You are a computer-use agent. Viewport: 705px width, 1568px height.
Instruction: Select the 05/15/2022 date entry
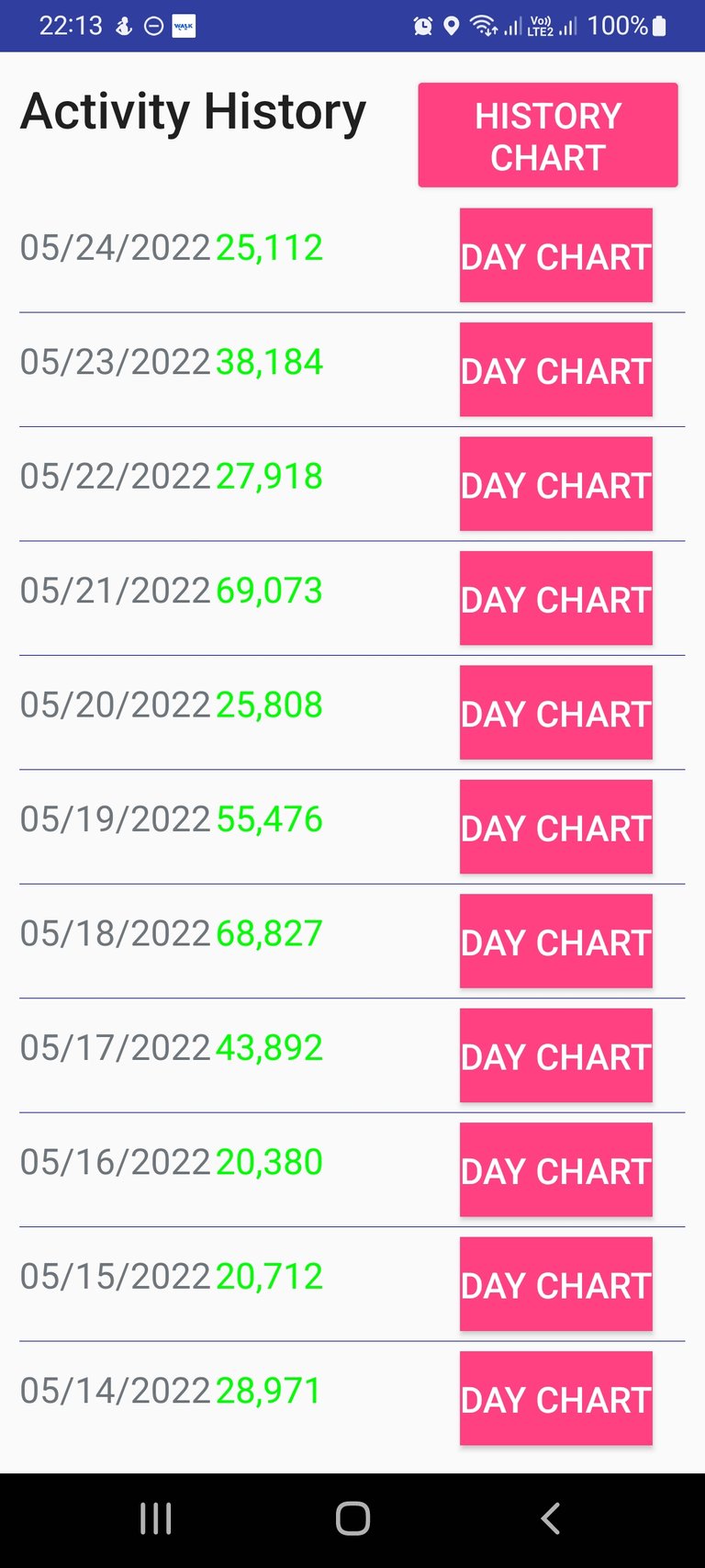tap(116, 1277)
